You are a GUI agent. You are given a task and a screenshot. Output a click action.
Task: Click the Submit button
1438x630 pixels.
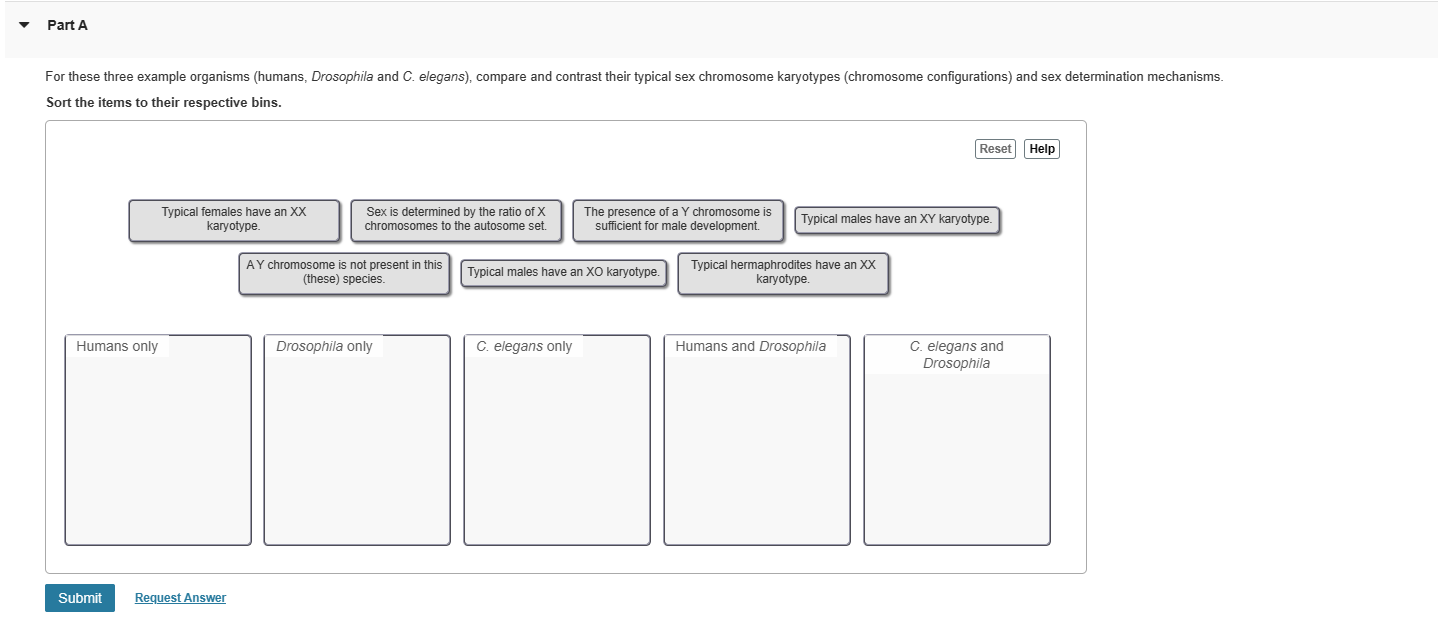pyautogui.click(x=79, y=597)
